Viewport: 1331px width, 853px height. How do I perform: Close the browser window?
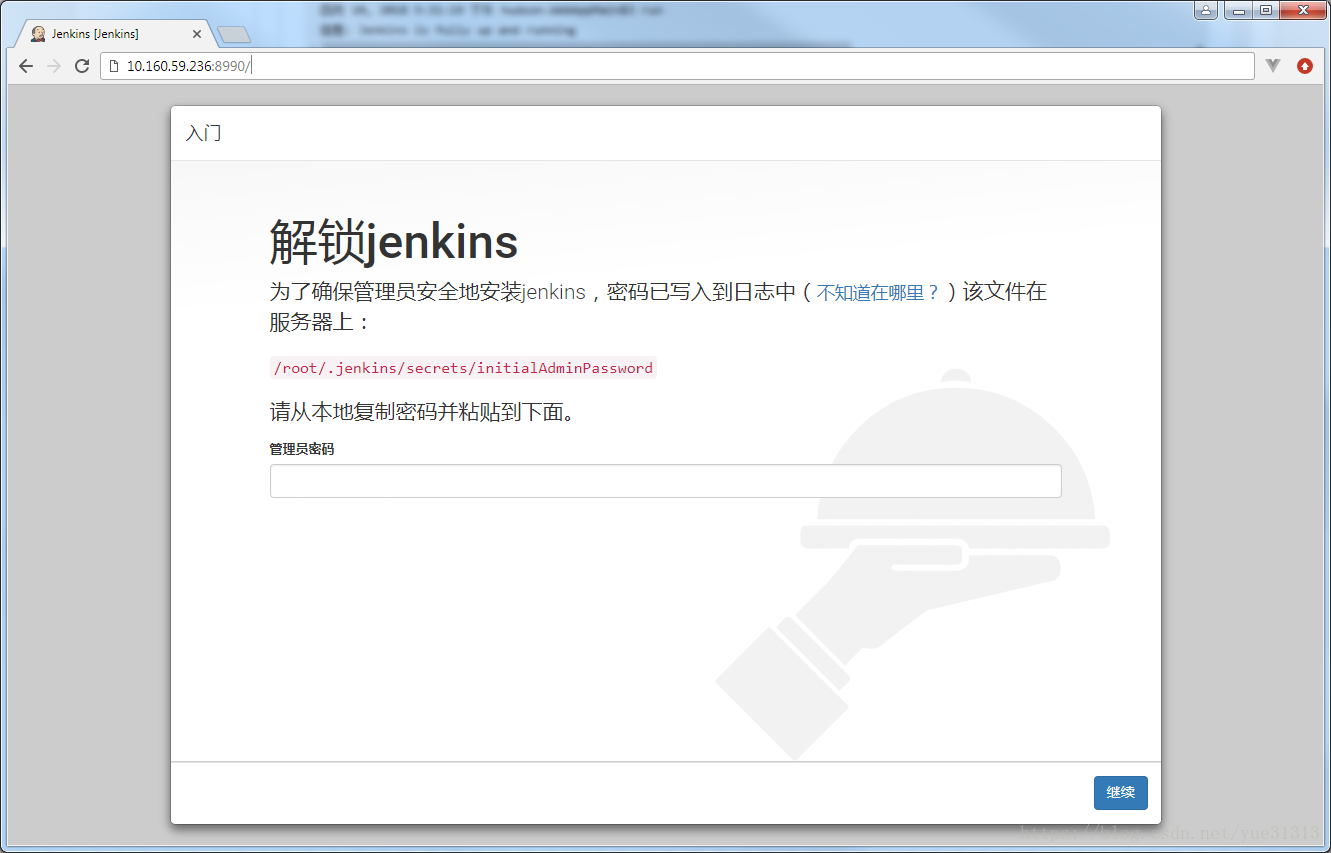click(x=1302, y=9)
